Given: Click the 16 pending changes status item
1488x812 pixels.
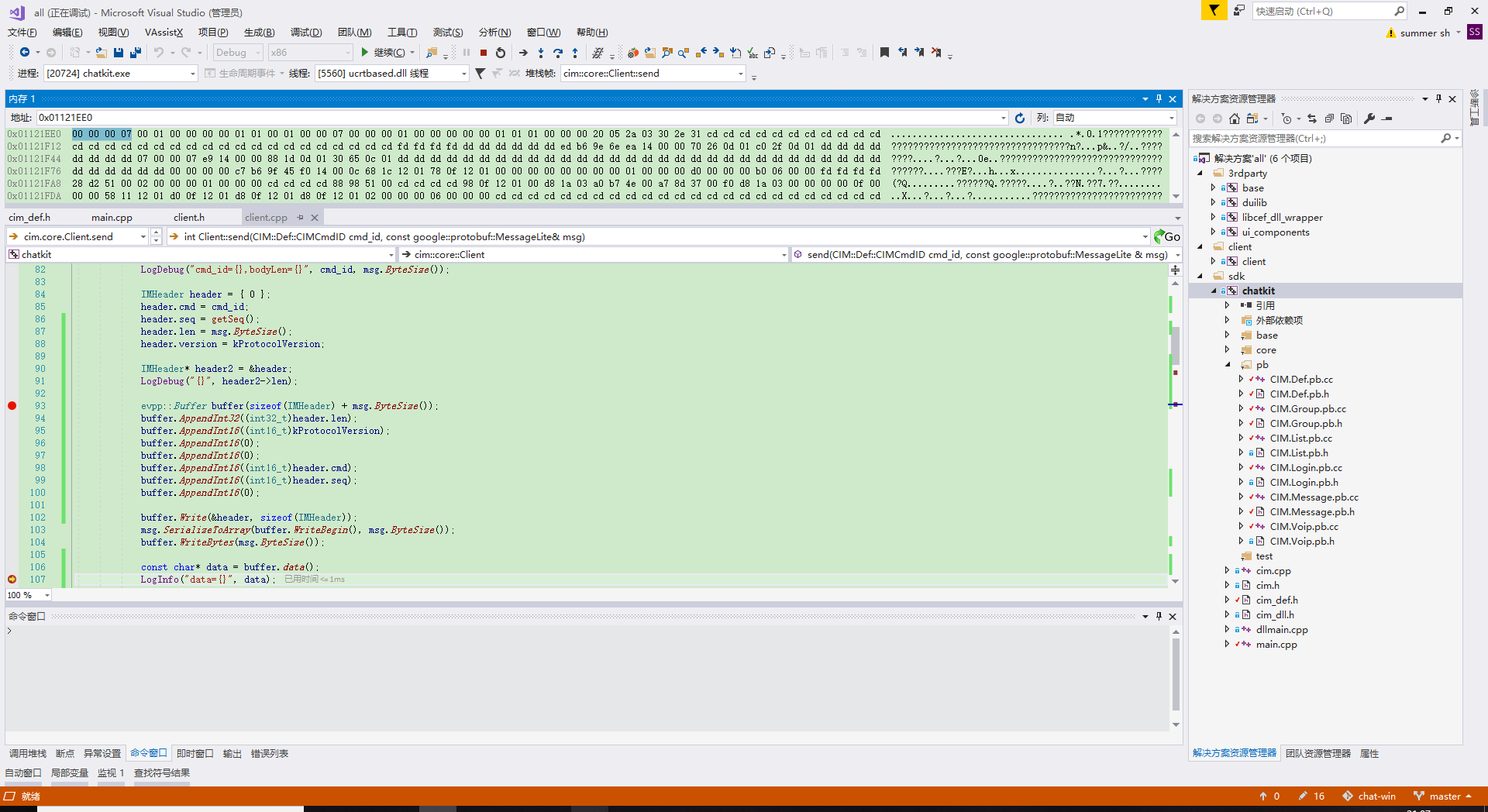Looking at the screenshot, I should tap(1312, 797).
